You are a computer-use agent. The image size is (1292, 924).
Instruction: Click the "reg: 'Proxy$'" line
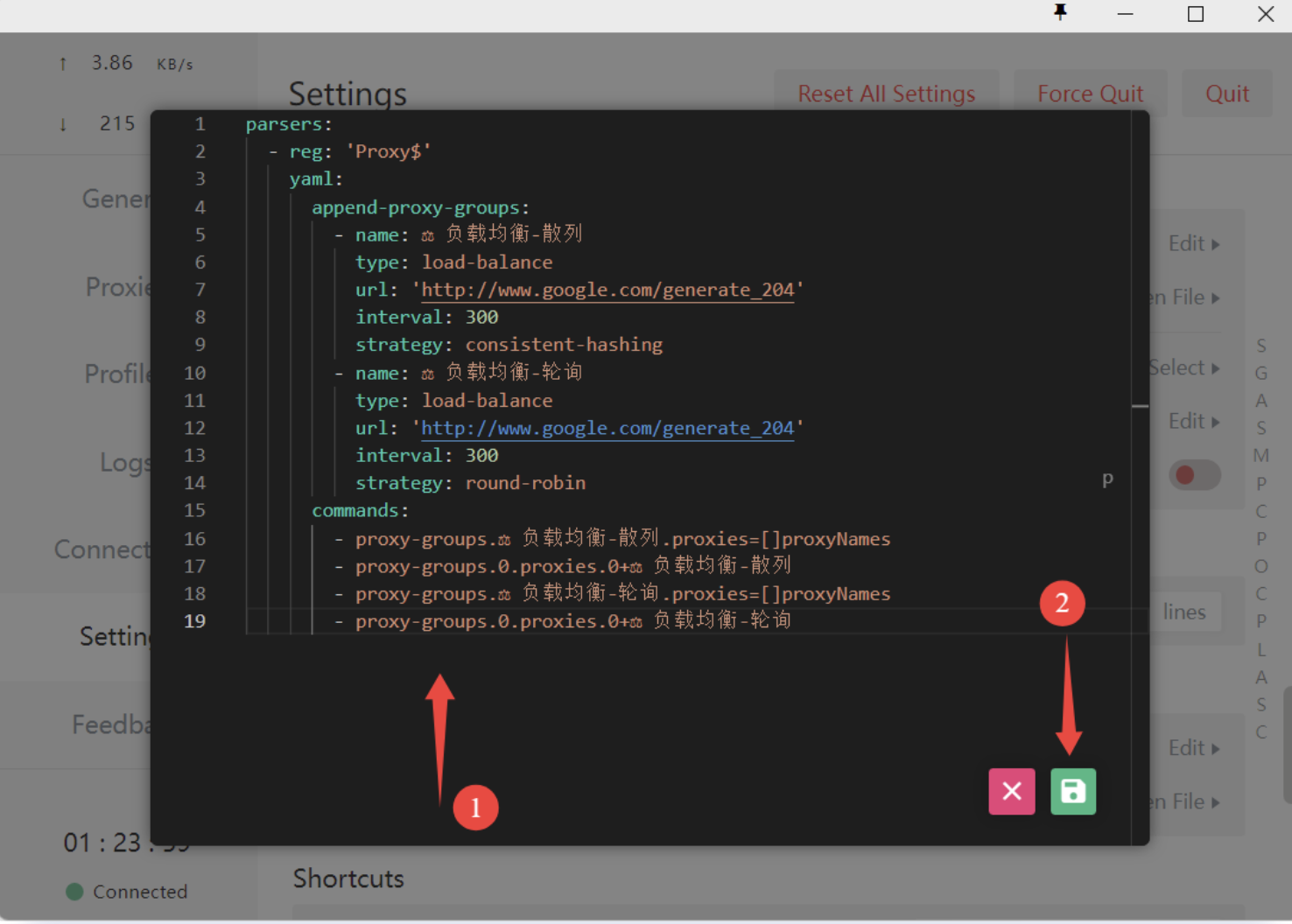pyautogui.click(x=349, y=151)
